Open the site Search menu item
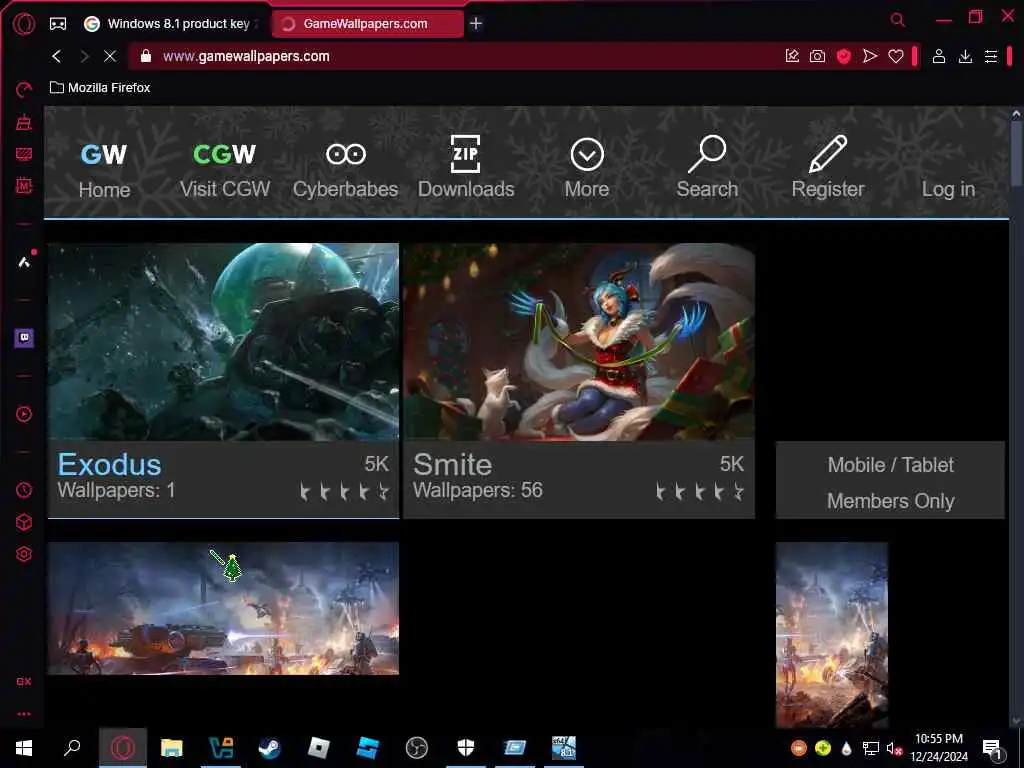 [707, 167]
